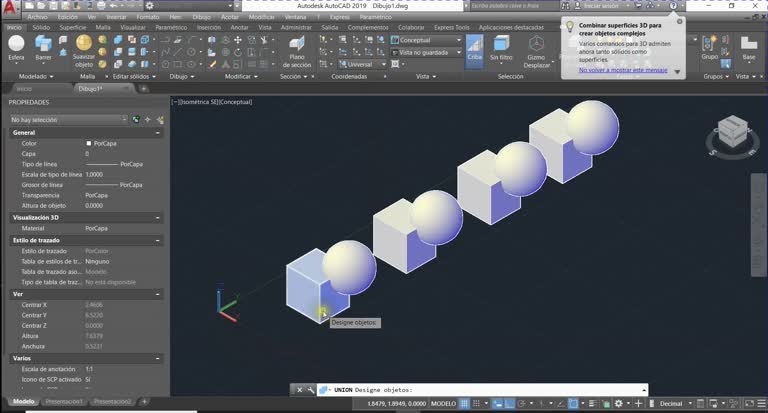The image size is (768, 413).
Task: Switch to the Malla ribbon tab
Action: 103,27
